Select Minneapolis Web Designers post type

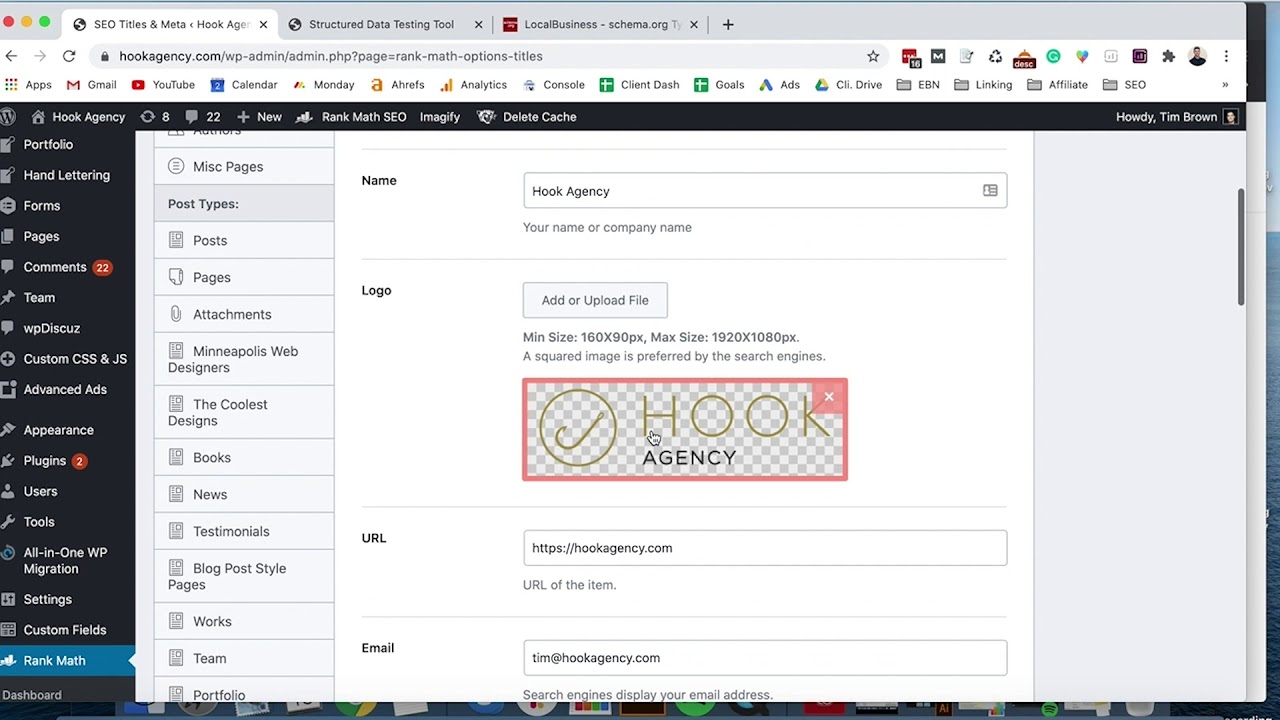[x=244, y=359]
